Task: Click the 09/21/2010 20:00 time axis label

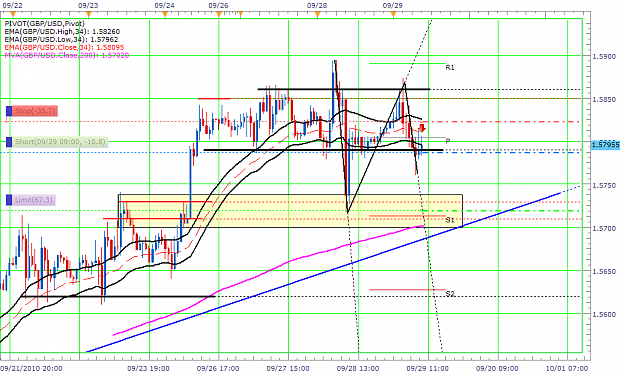Action: [x=31, y=368]
